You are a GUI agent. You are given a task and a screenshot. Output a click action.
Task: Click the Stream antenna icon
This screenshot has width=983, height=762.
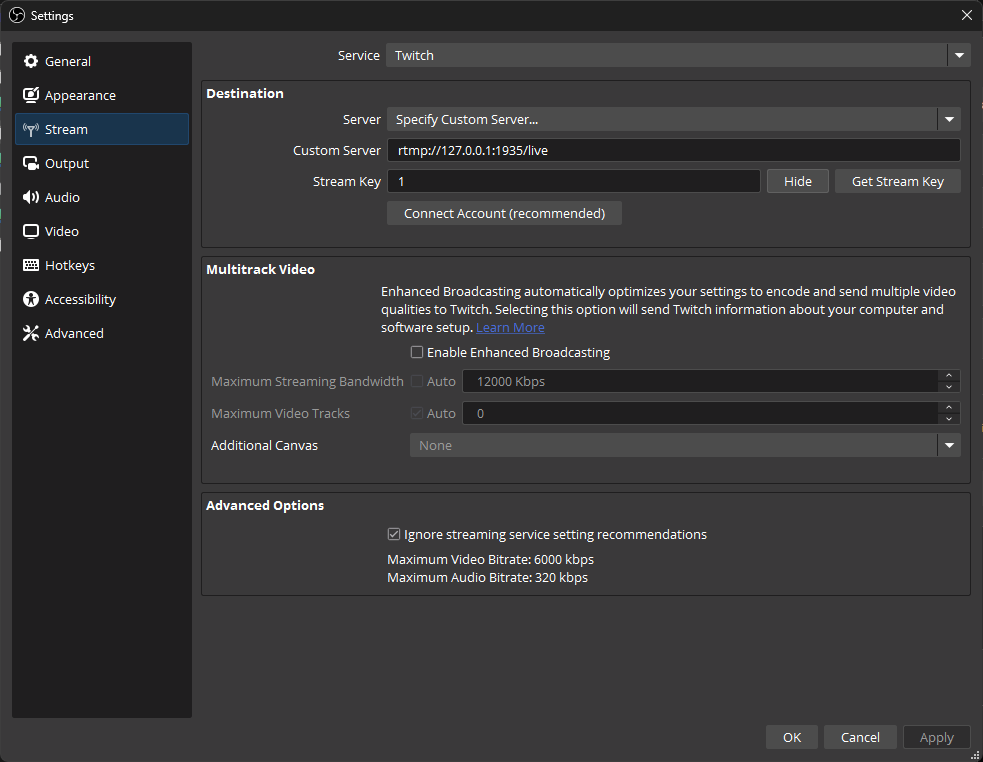pos(31,129)
